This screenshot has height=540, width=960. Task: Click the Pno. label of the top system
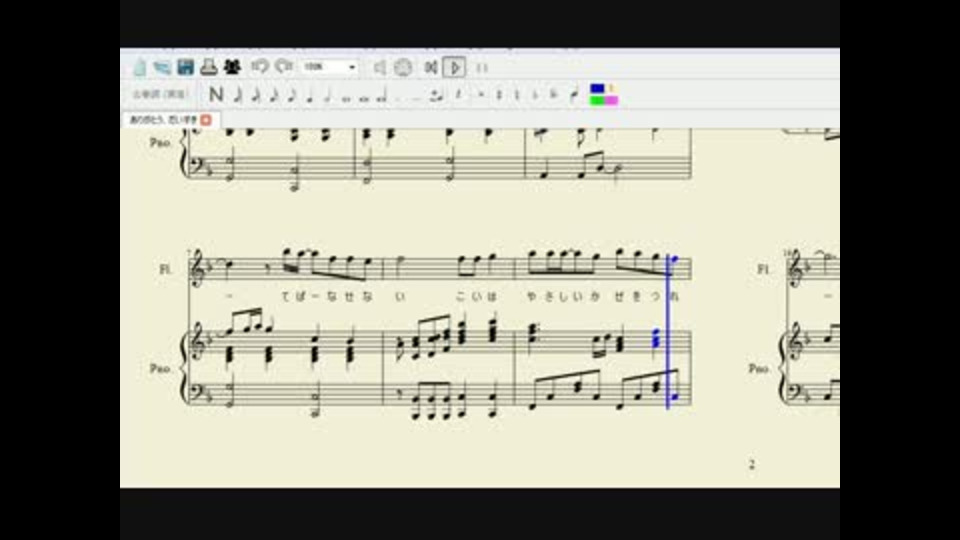click(x=160, y=142)
